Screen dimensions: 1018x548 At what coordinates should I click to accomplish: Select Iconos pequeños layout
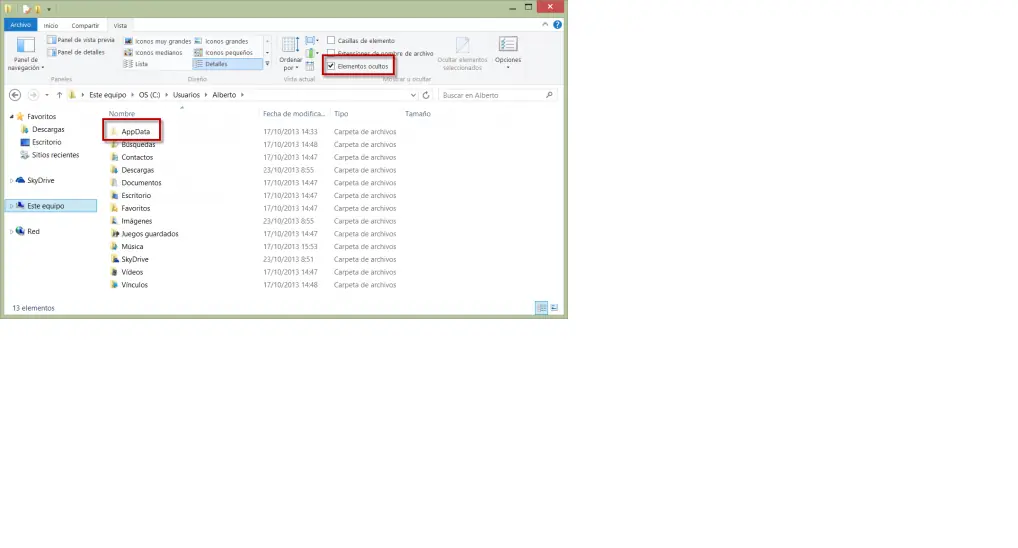(223, 53)
